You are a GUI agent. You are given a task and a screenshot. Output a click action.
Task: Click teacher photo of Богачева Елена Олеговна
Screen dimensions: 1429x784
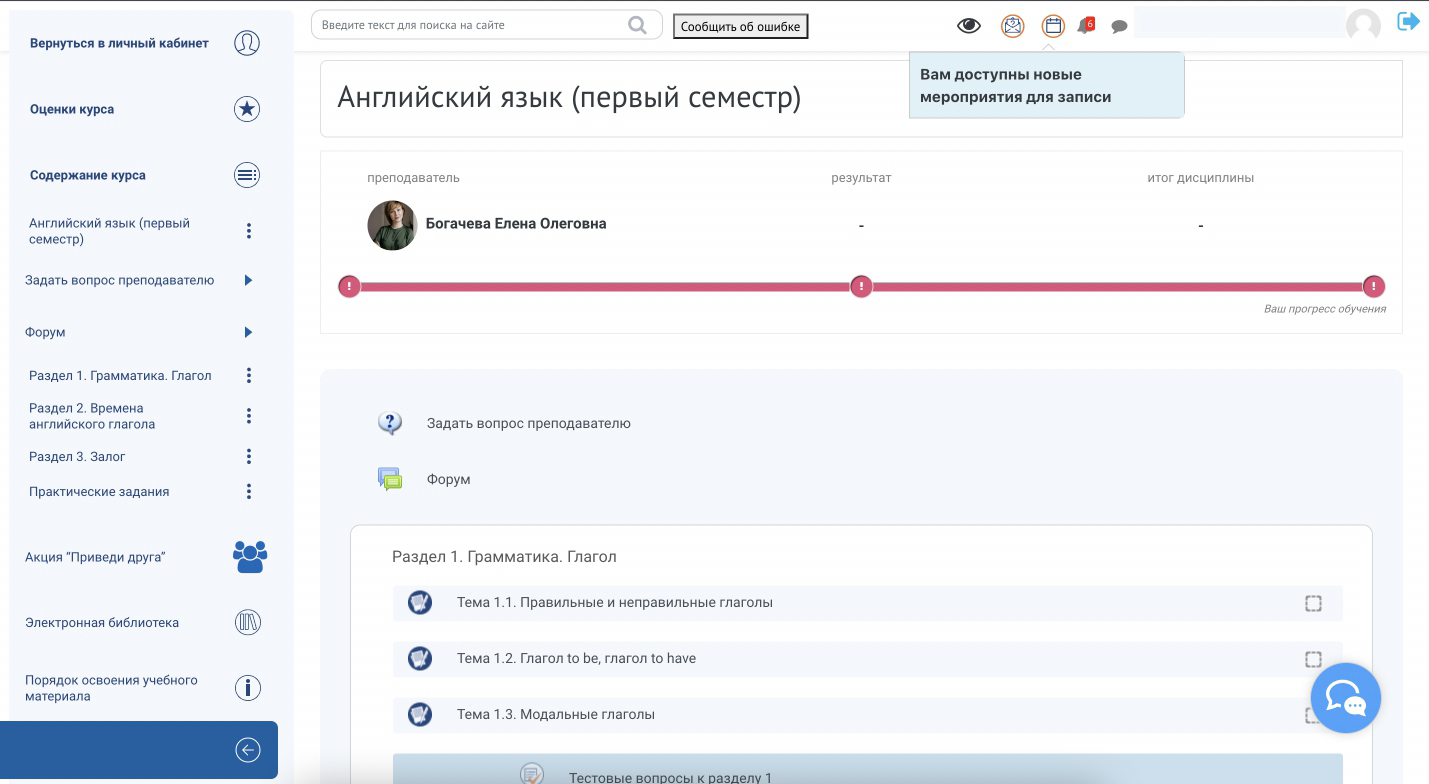click(x=392, y=225)
